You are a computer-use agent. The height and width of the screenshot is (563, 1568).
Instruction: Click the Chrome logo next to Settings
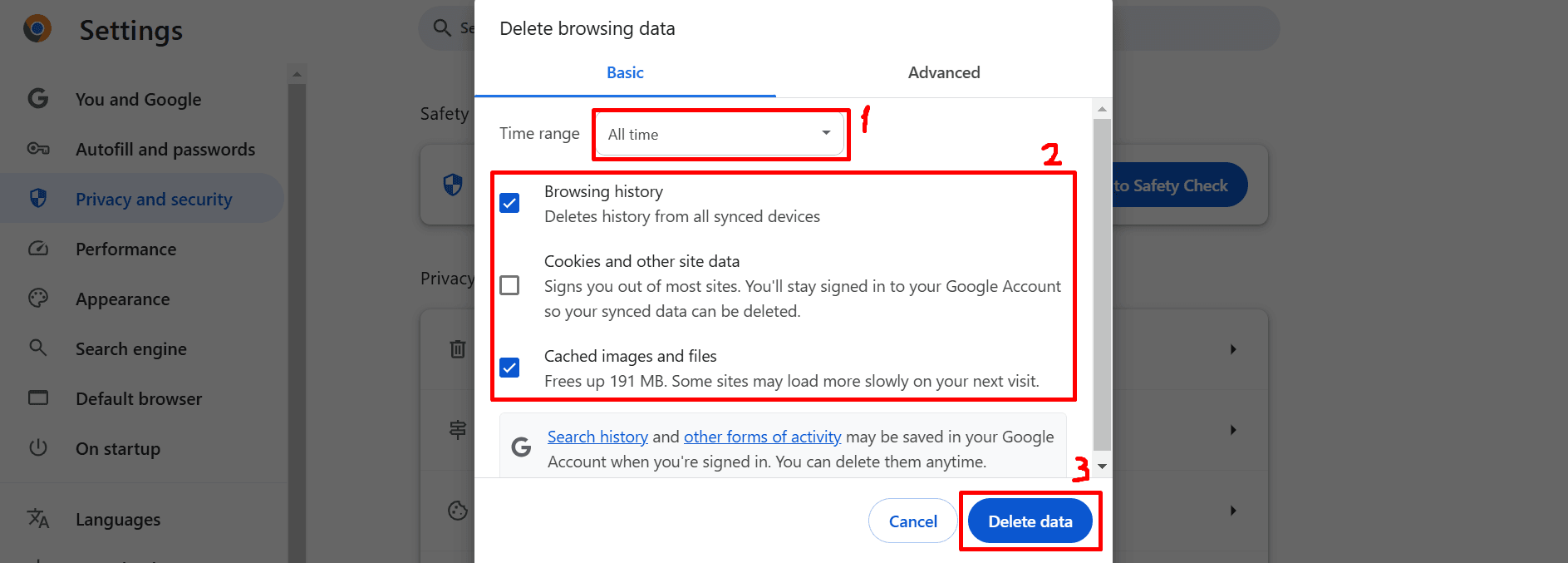pyautogui.click(x=37, y=29)
